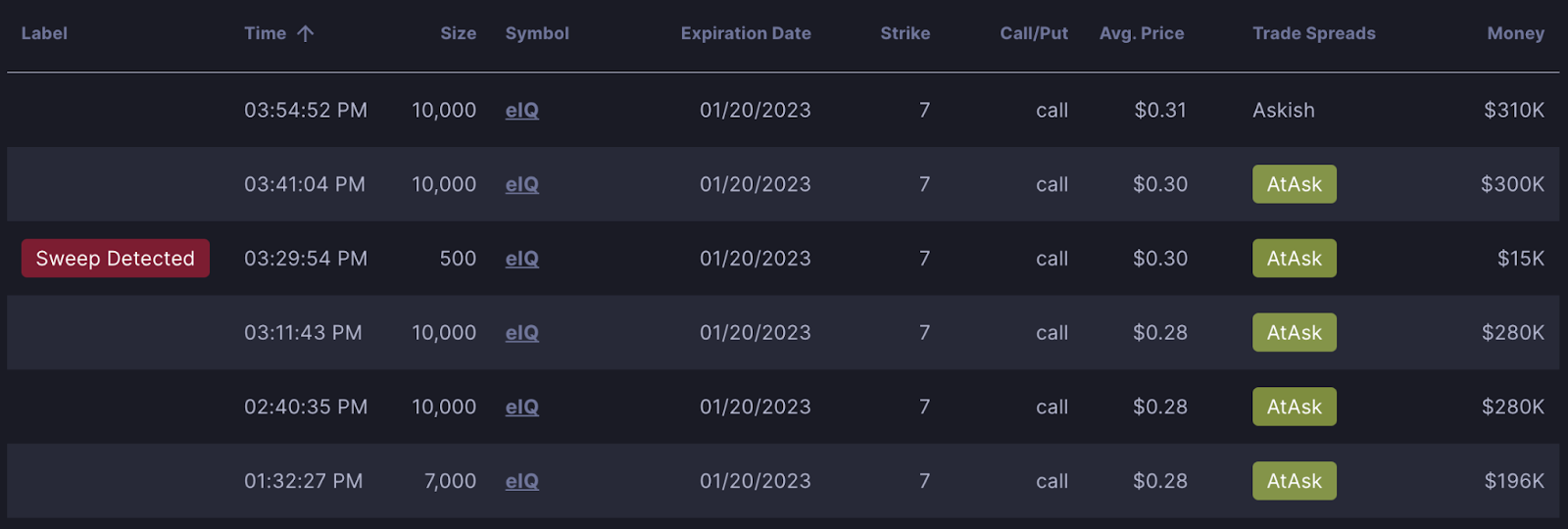Sort by the Time column header

pos(266,33)
